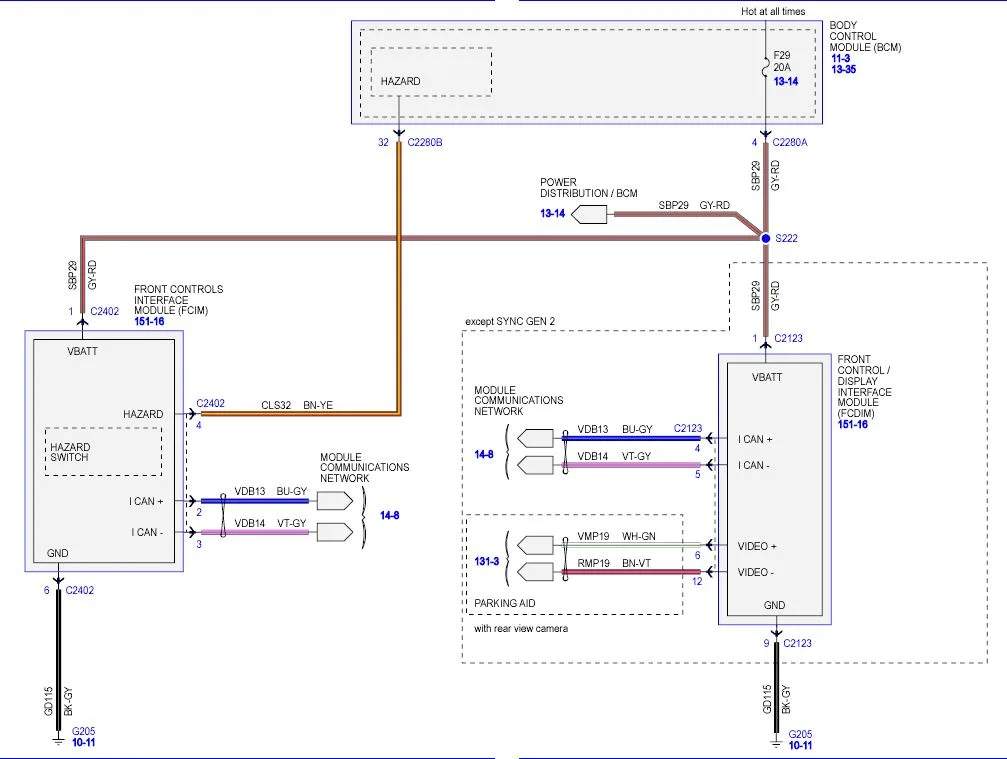Click splice point S222 dot
The image size is (1007, 759).
pos(766,238)
